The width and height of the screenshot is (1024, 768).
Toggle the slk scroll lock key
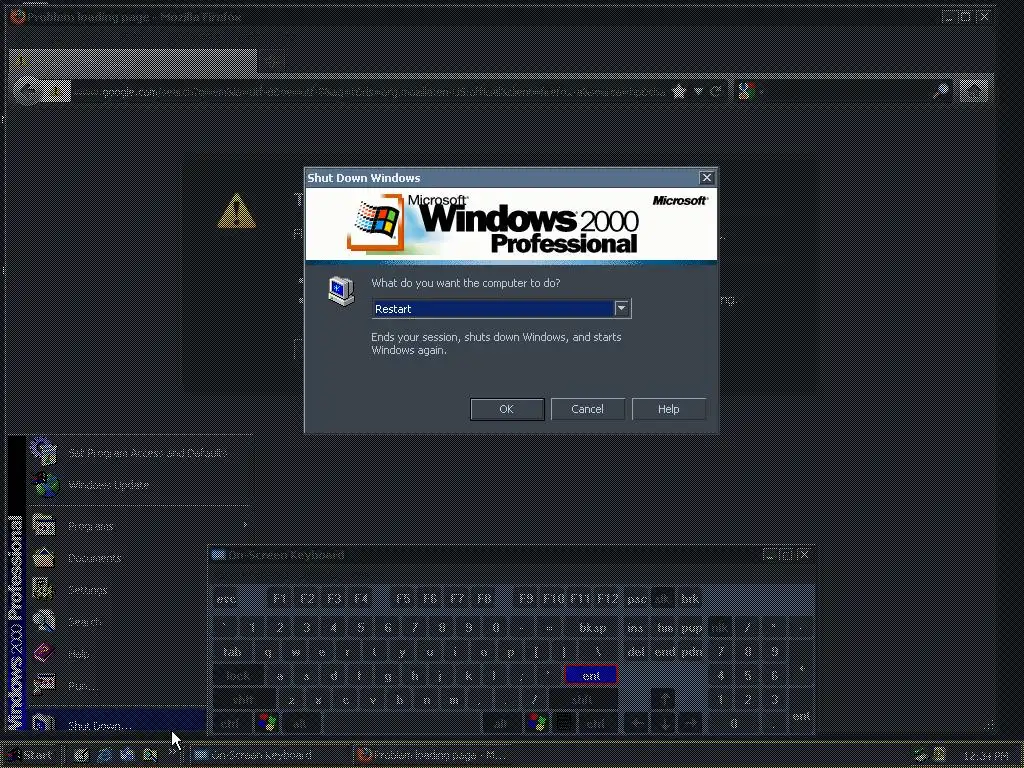click(x=662, y=599)
